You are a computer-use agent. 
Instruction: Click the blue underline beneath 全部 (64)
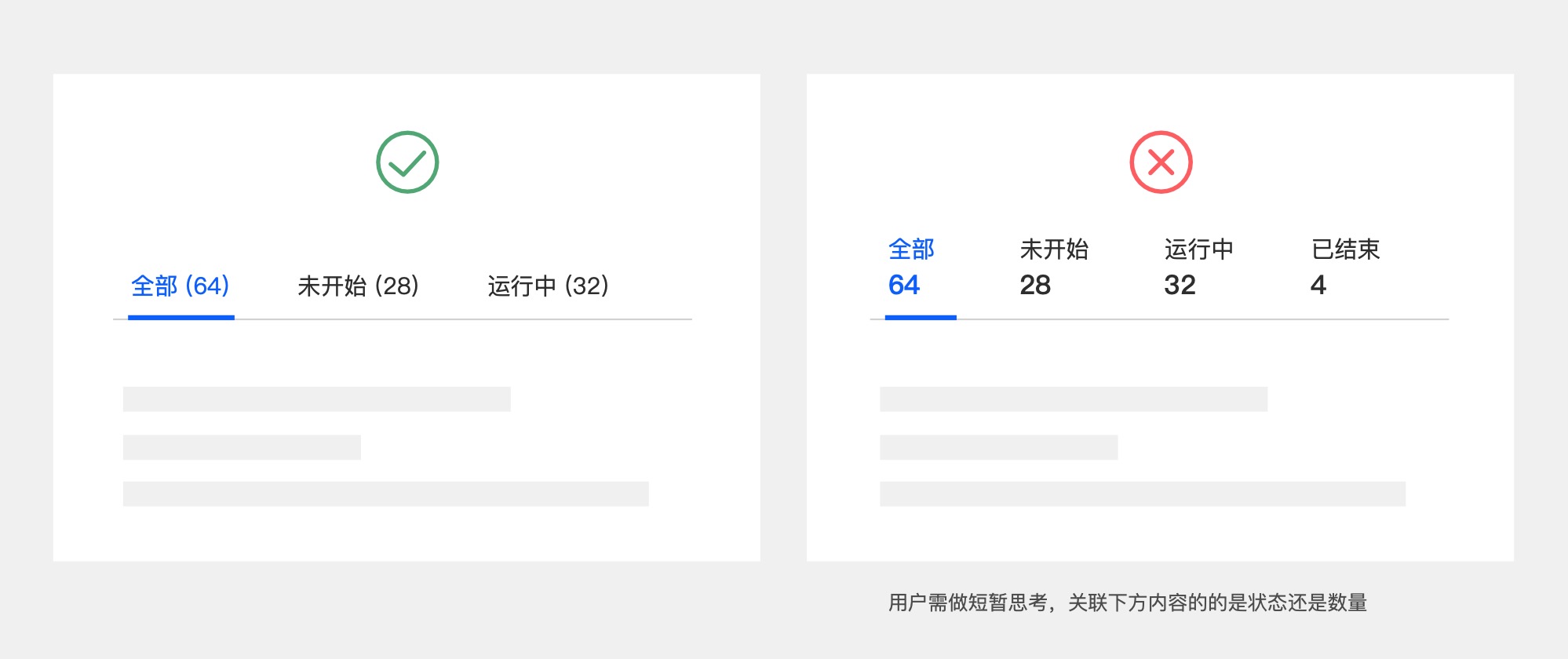(181, 318)
